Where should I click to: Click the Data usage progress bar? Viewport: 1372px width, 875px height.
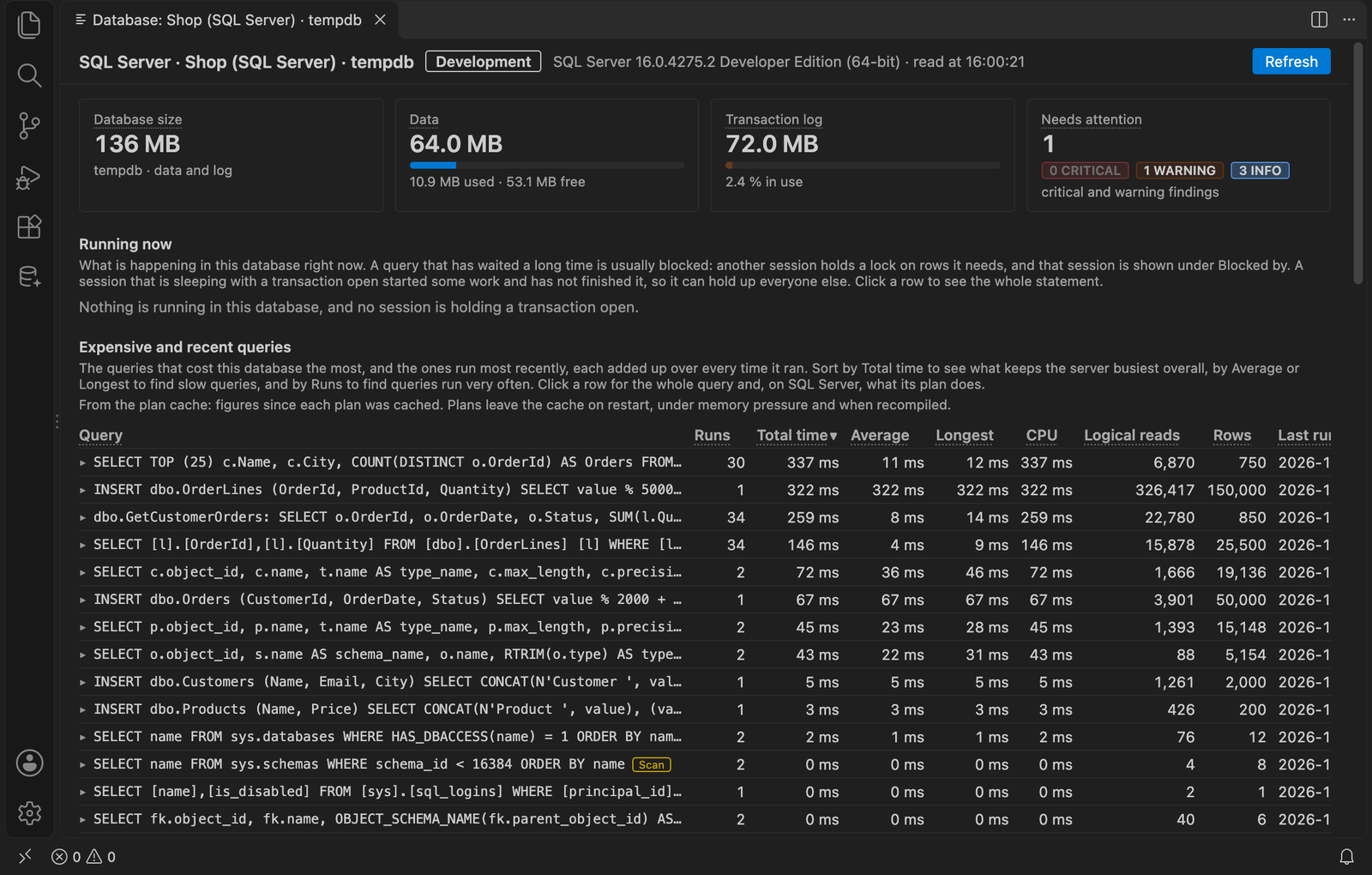pos(546,165)
